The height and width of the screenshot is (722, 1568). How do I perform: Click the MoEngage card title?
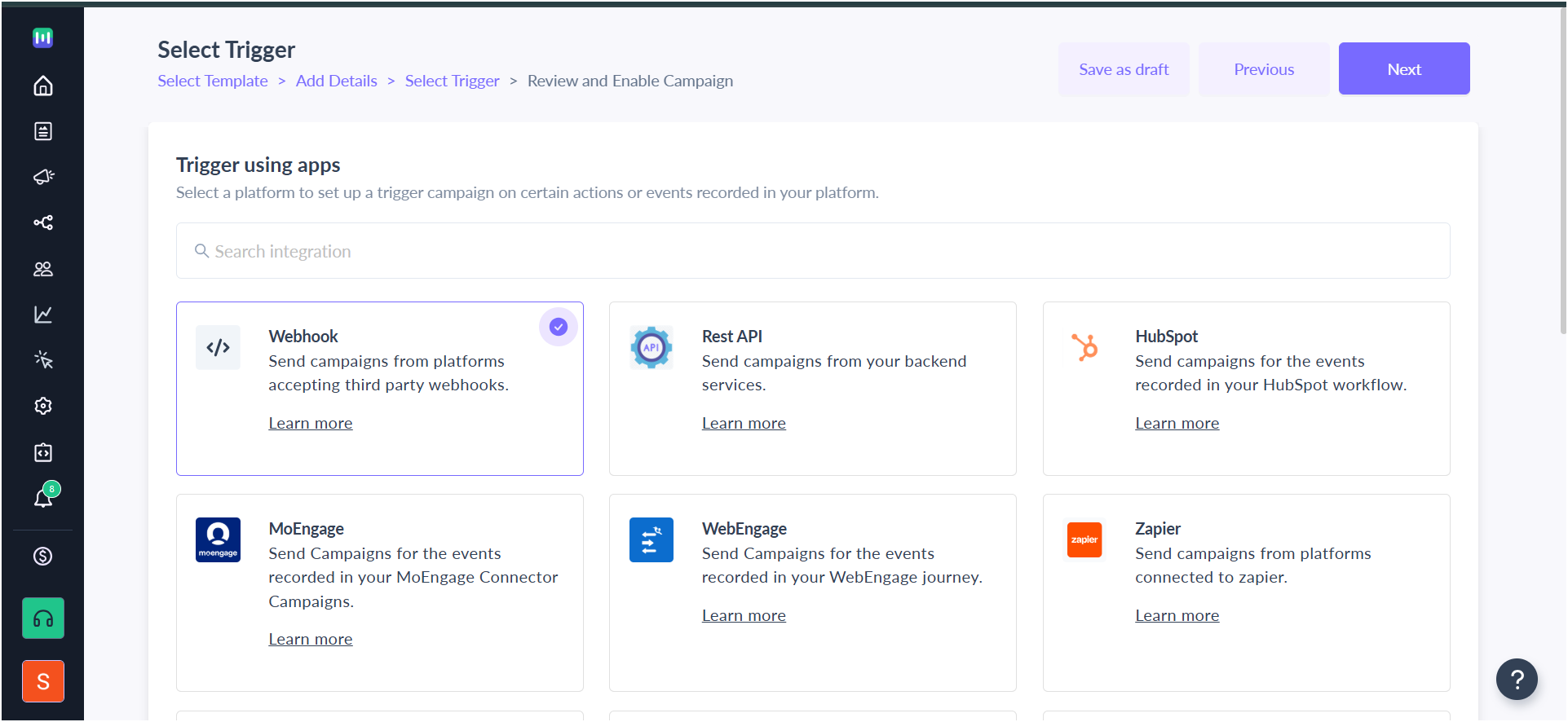pos(307,529)
